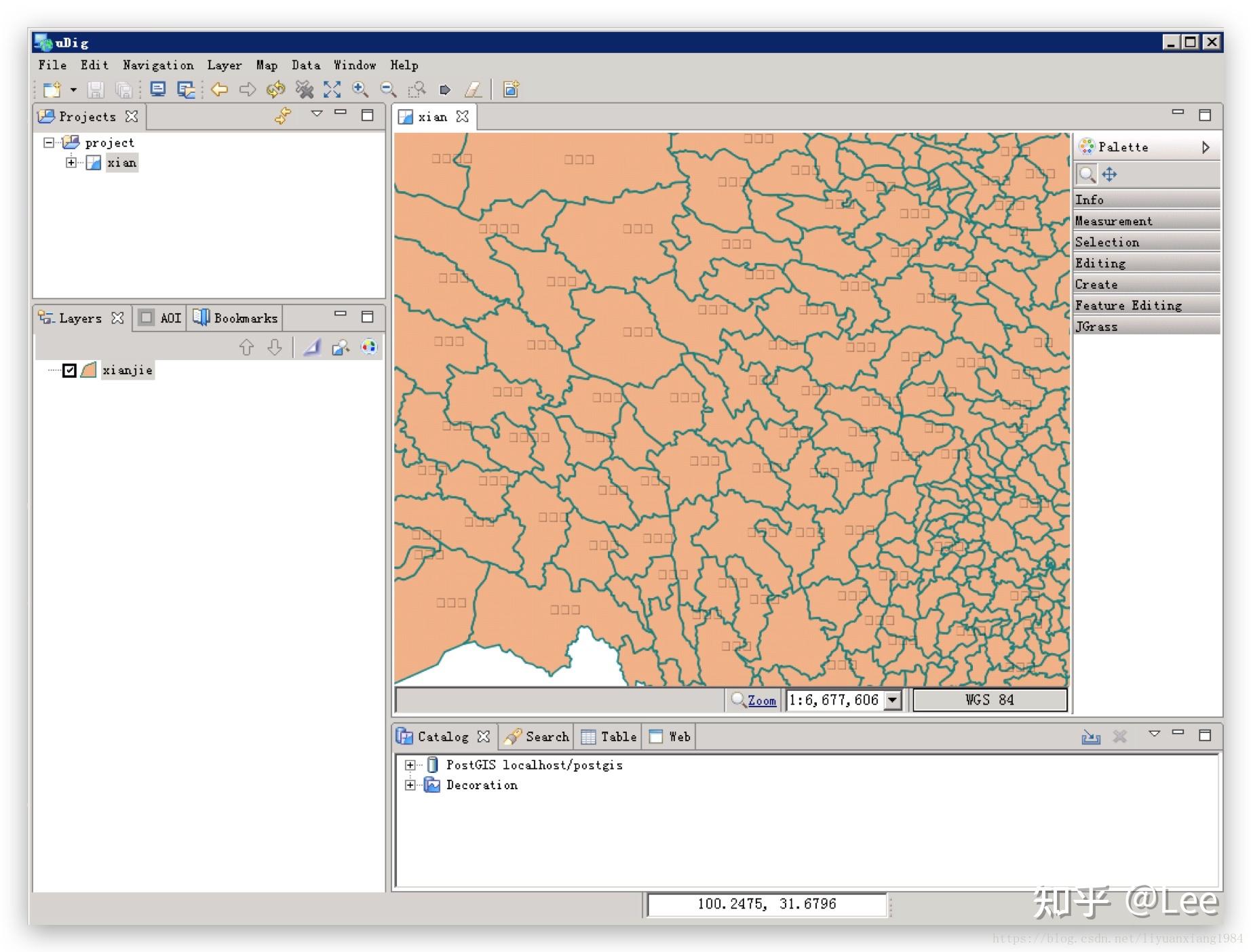Click the WGS 84 projection button

point(989,700)
